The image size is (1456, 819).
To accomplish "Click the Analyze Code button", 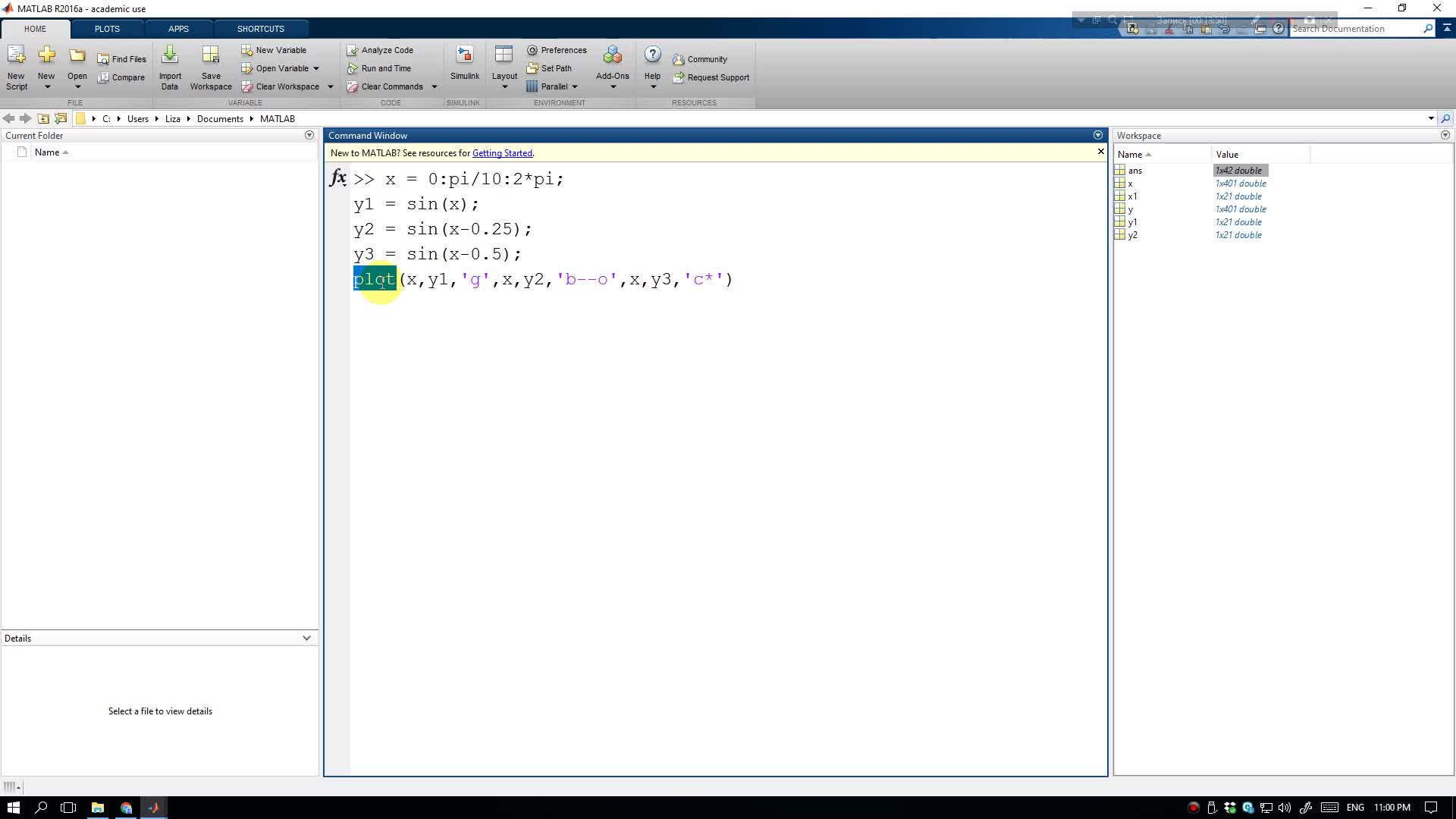I will [x=380, y=50].
